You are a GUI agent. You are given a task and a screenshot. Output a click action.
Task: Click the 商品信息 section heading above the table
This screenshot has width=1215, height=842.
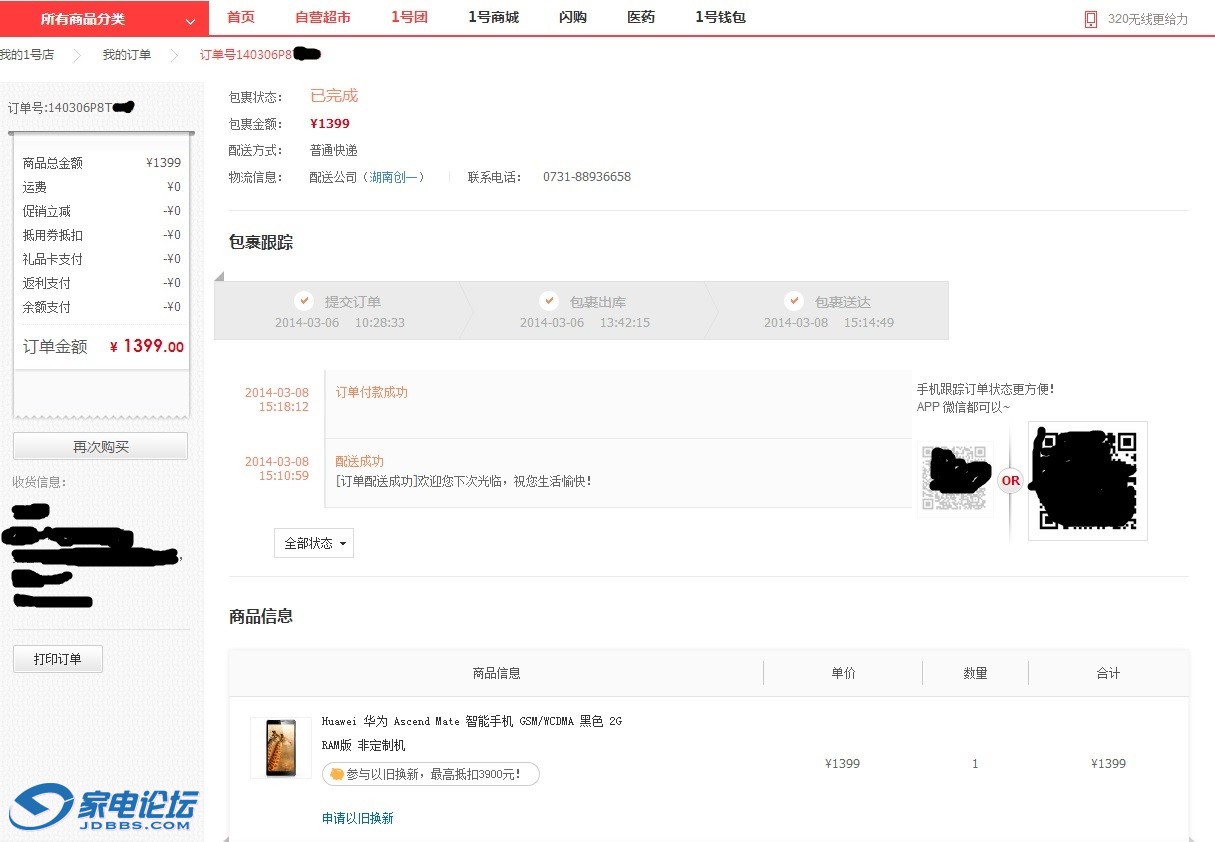(x=261, y=616)
